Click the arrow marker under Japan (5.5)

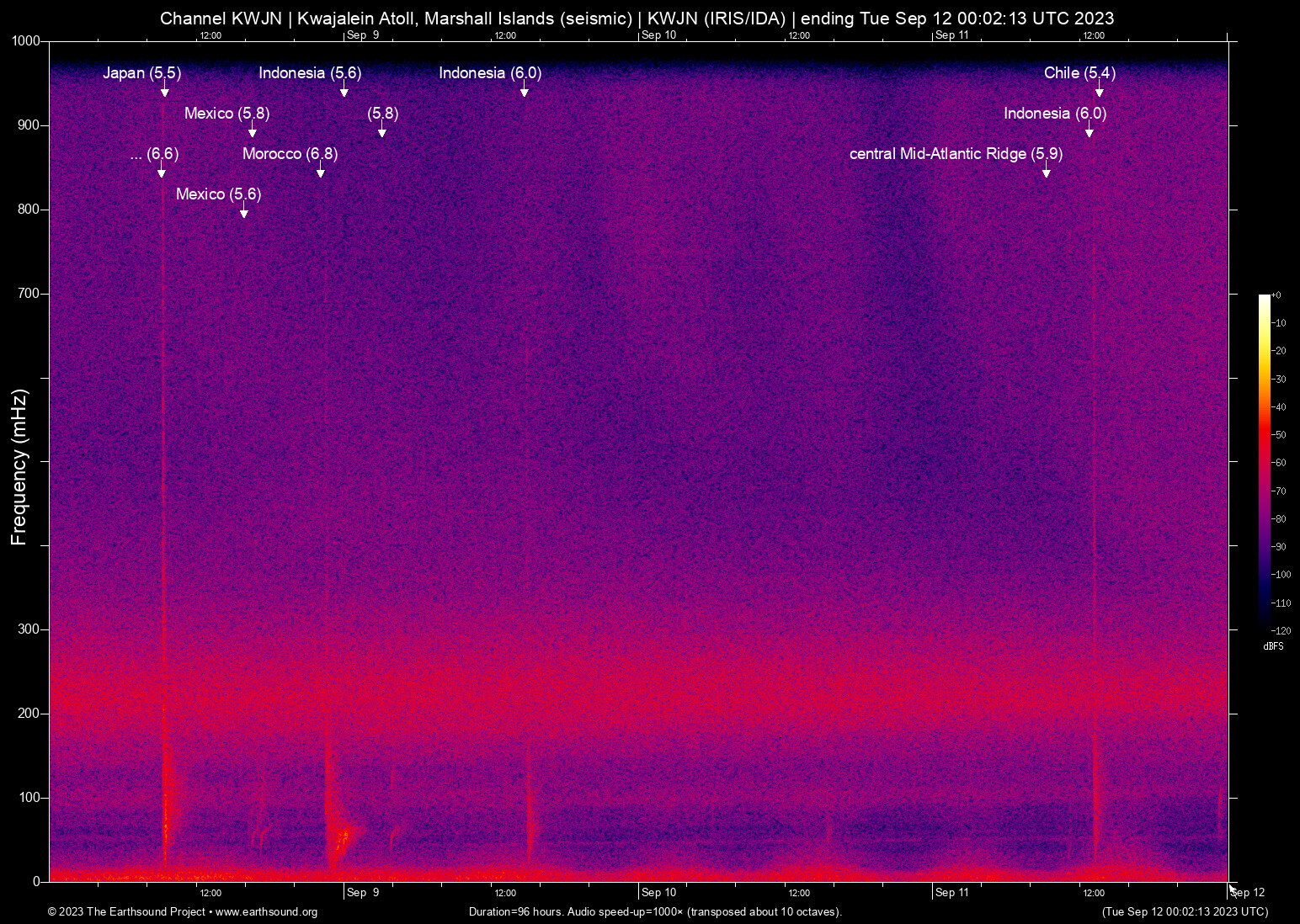click(x=165, y=91)
